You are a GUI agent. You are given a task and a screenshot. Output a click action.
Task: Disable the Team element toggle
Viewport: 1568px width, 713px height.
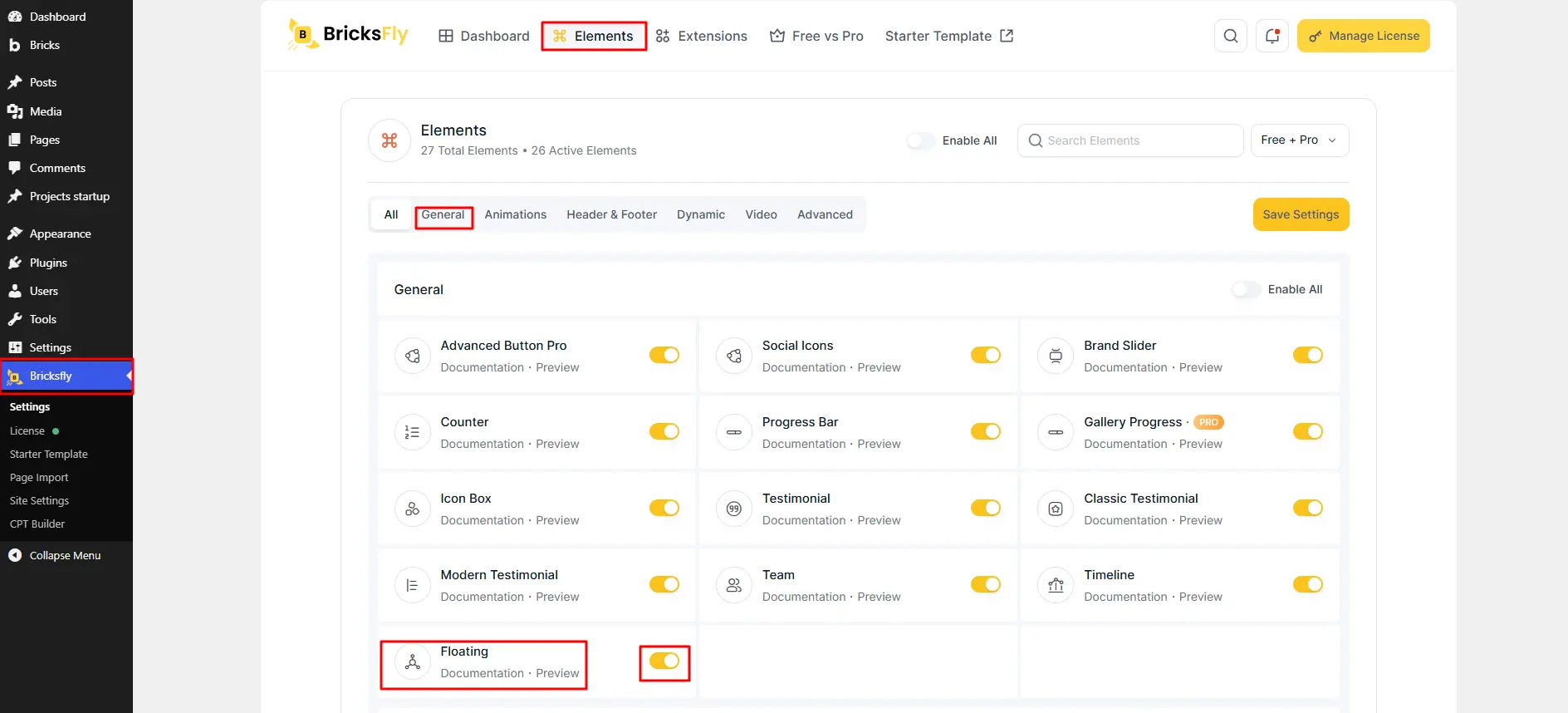(x=986, y=584)
